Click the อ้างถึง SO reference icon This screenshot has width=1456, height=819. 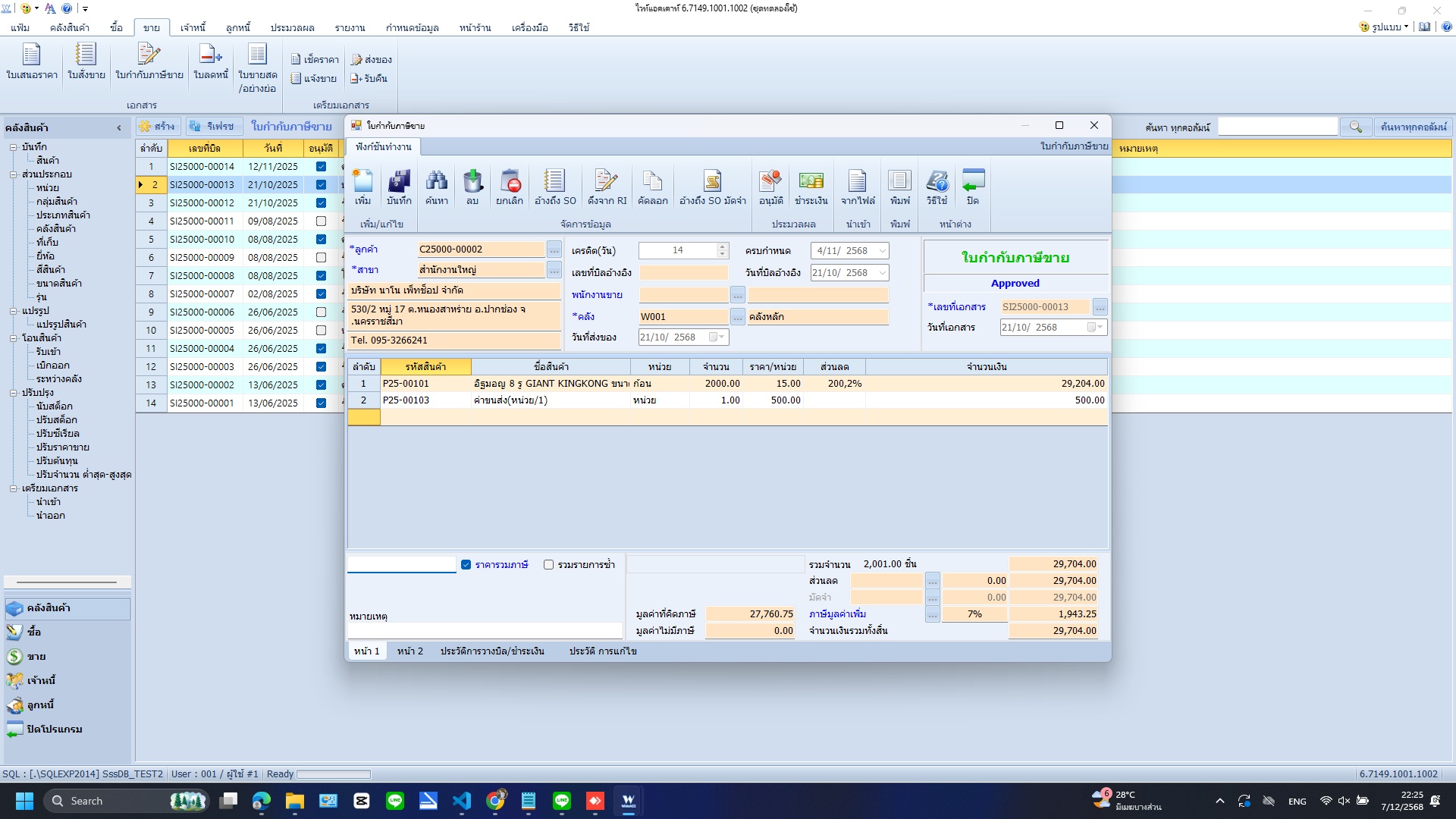click(x=555, y=187)
